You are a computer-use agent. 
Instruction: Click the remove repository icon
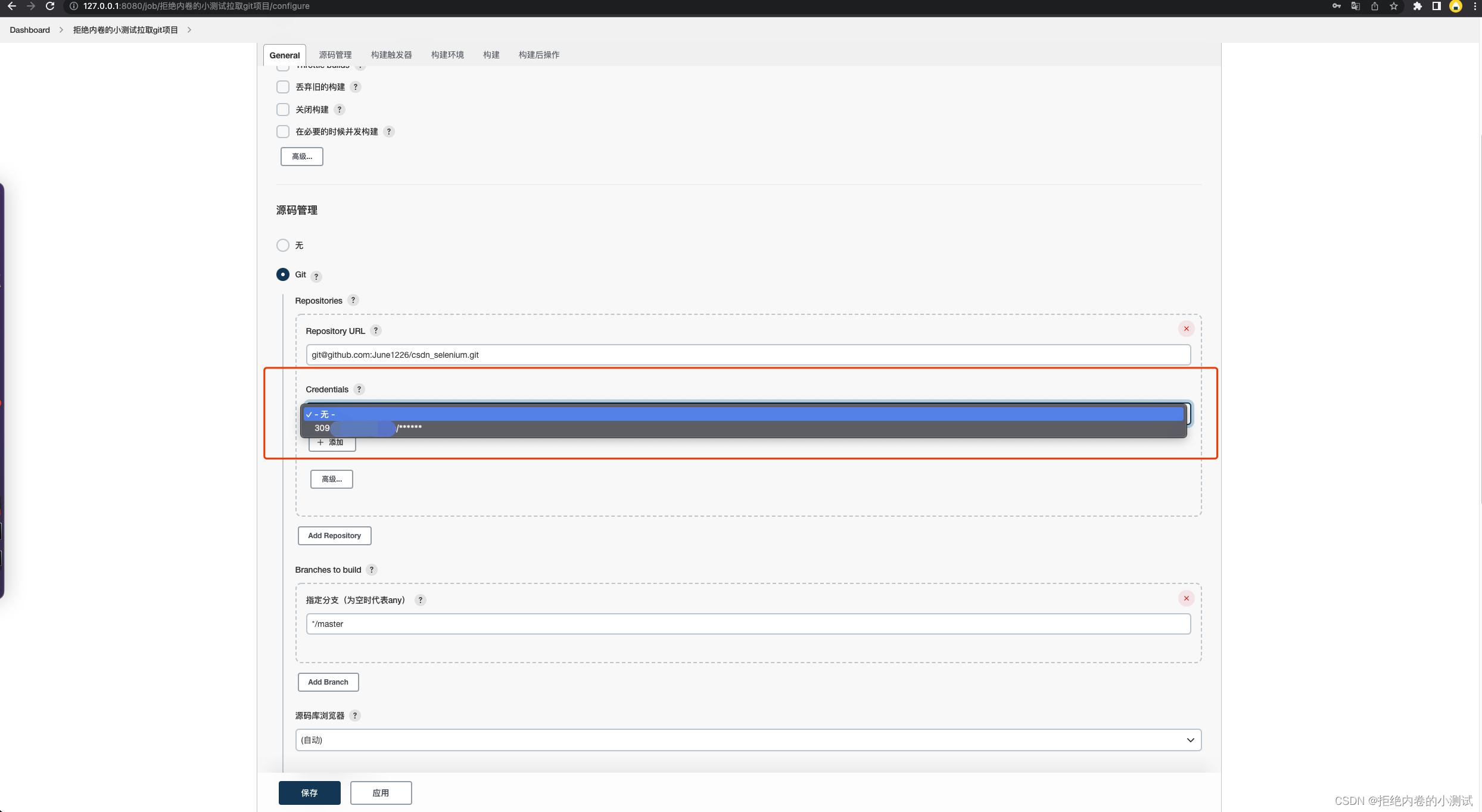[x=1187, y=328]
